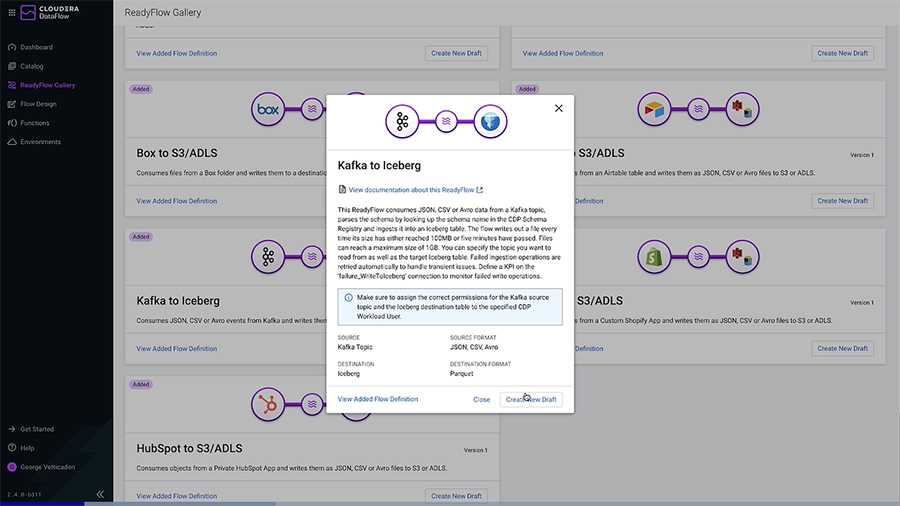
Task: Click the Airtable logo icon on card
Action: click(x=654, y=110)
